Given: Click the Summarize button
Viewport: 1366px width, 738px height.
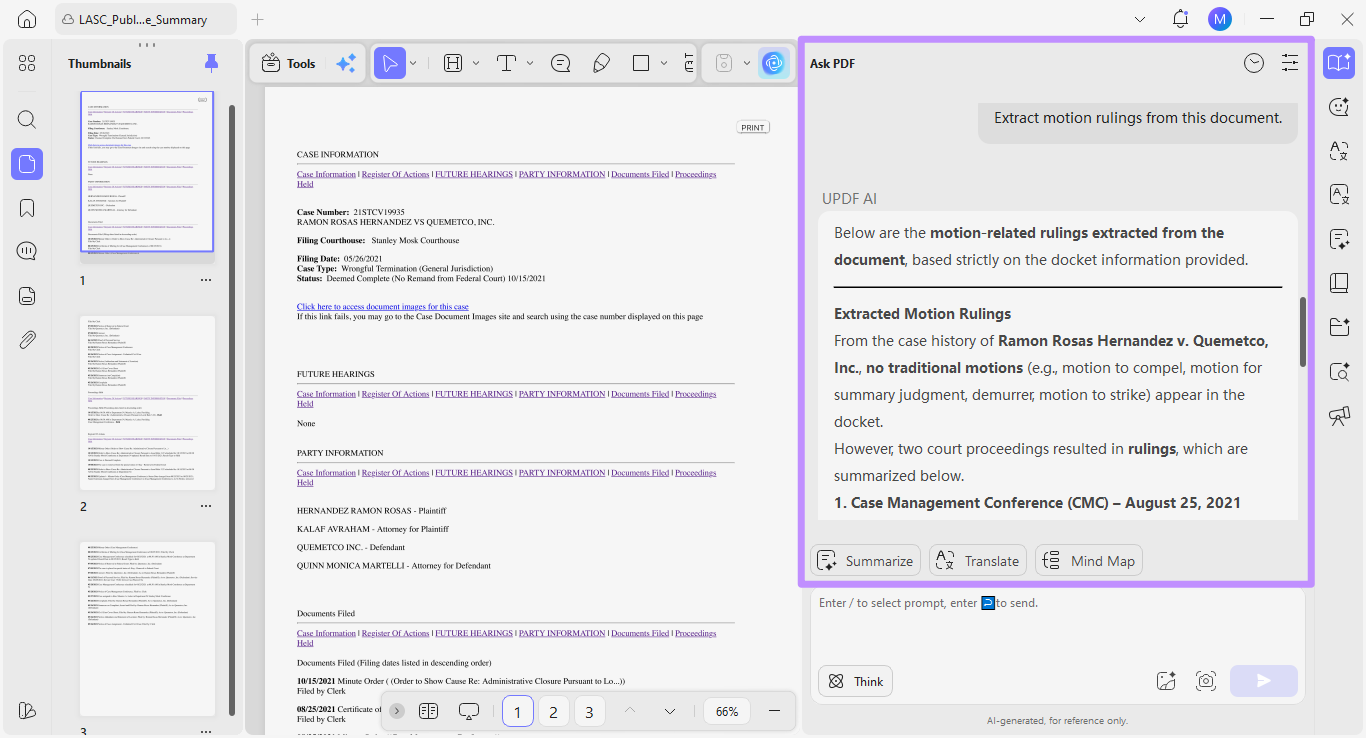Looking at the screenshot, I should click(x=866, y=560).
